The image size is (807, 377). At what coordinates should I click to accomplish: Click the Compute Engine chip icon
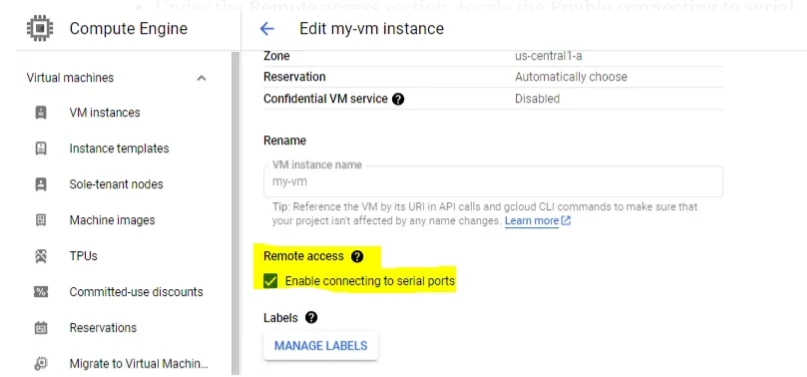[40, 28]
